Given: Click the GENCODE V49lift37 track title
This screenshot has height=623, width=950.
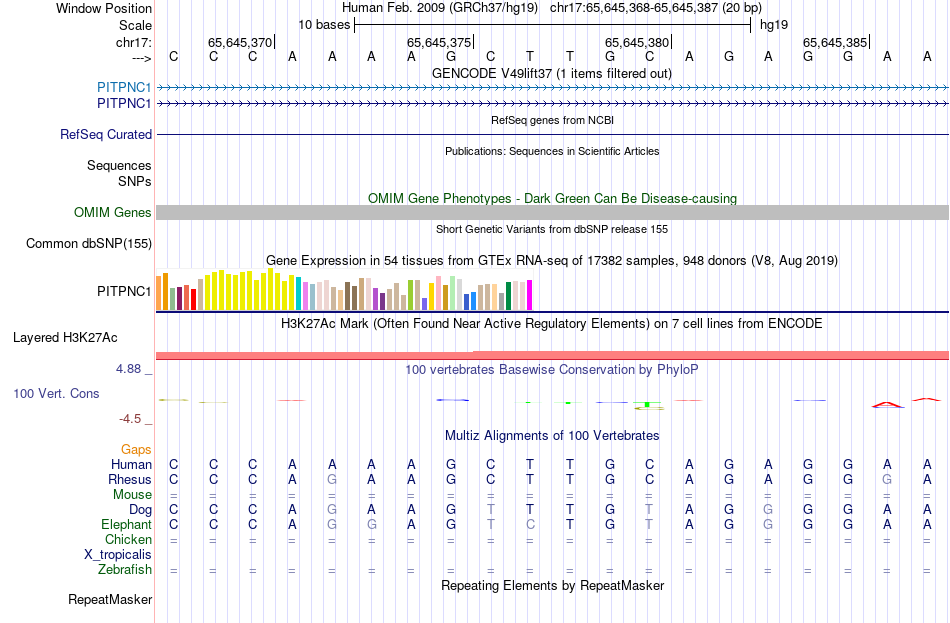Looking at the screenshot, I should pyautogui.click(x=551, y=73).
